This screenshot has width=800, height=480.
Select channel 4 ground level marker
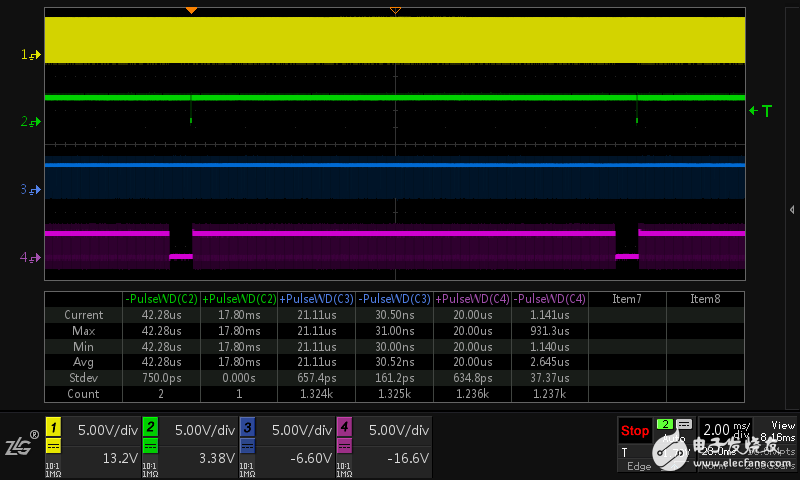[31, 258]
